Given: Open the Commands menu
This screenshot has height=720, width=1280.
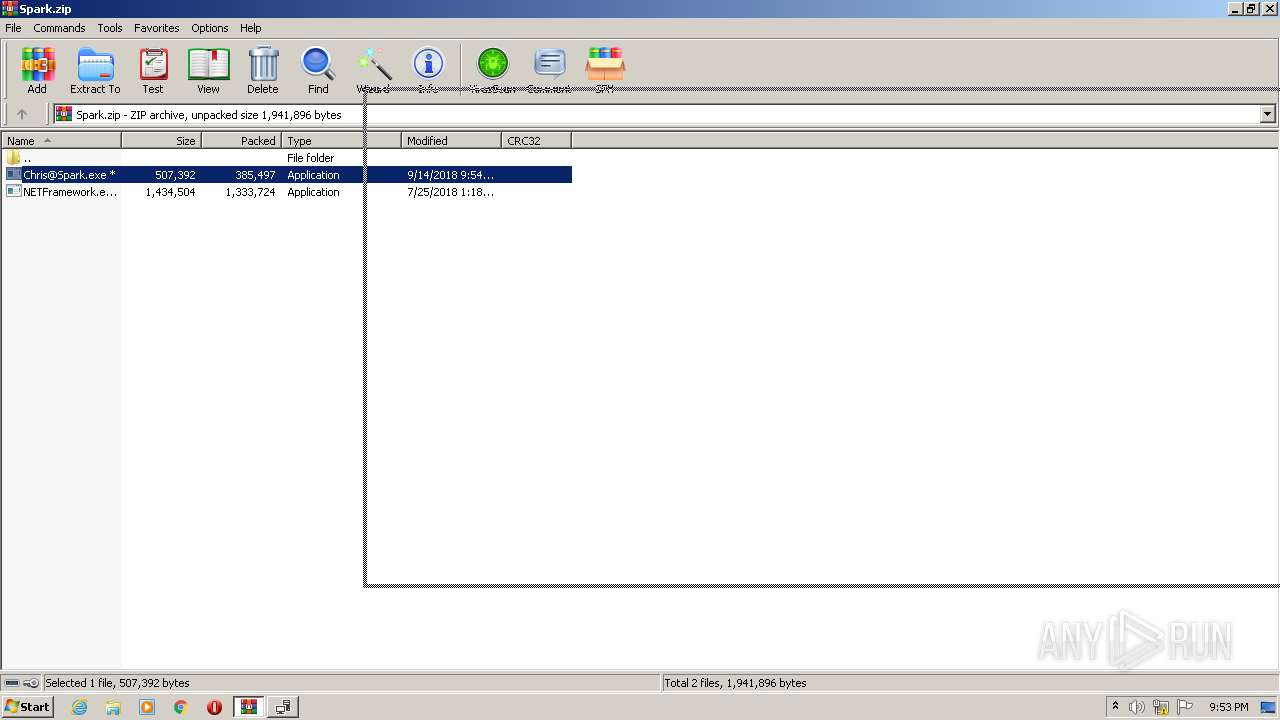Looking at the screenshot, I should coord(59,28).
